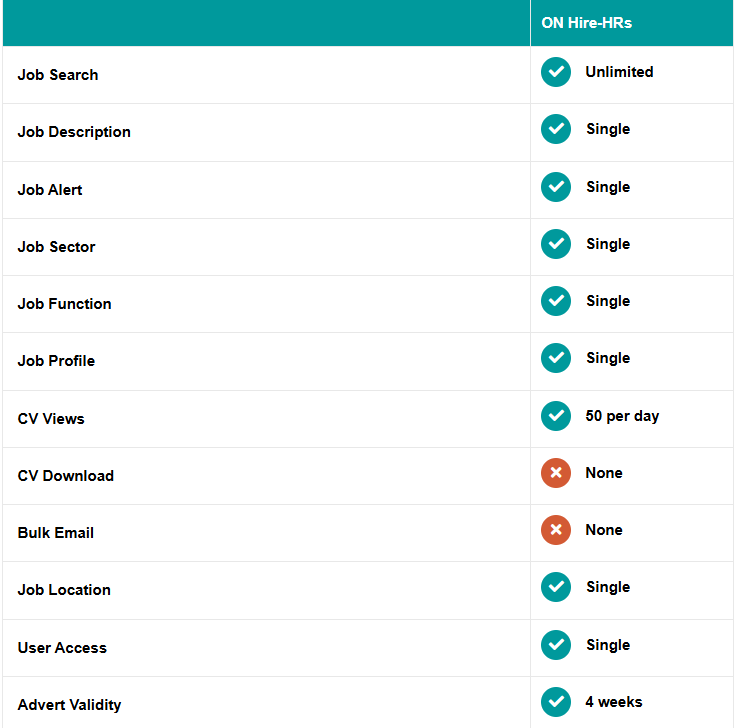Click the checkmark icon for User Access
The height and width of the screenshot is (728, 734).
(556, 645)
